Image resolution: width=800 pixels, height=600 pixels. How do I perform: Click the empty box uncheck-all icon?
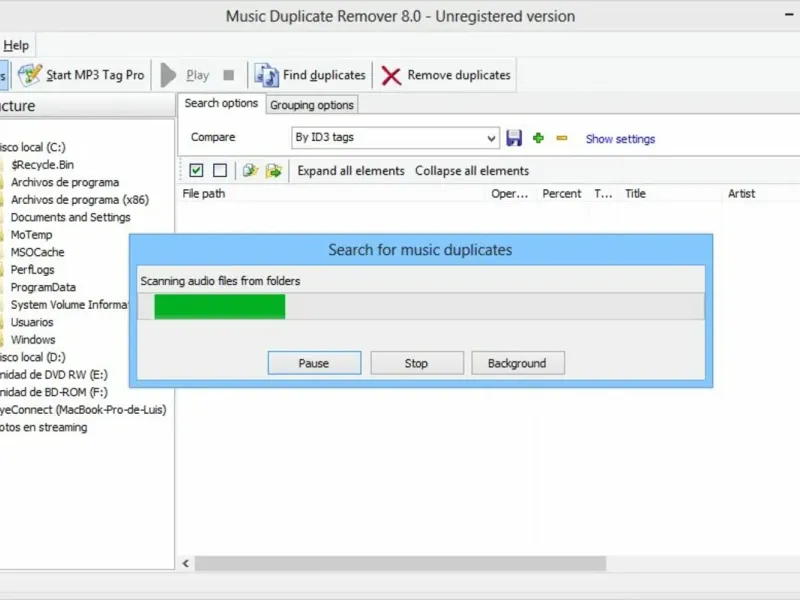tap(220, 170)
